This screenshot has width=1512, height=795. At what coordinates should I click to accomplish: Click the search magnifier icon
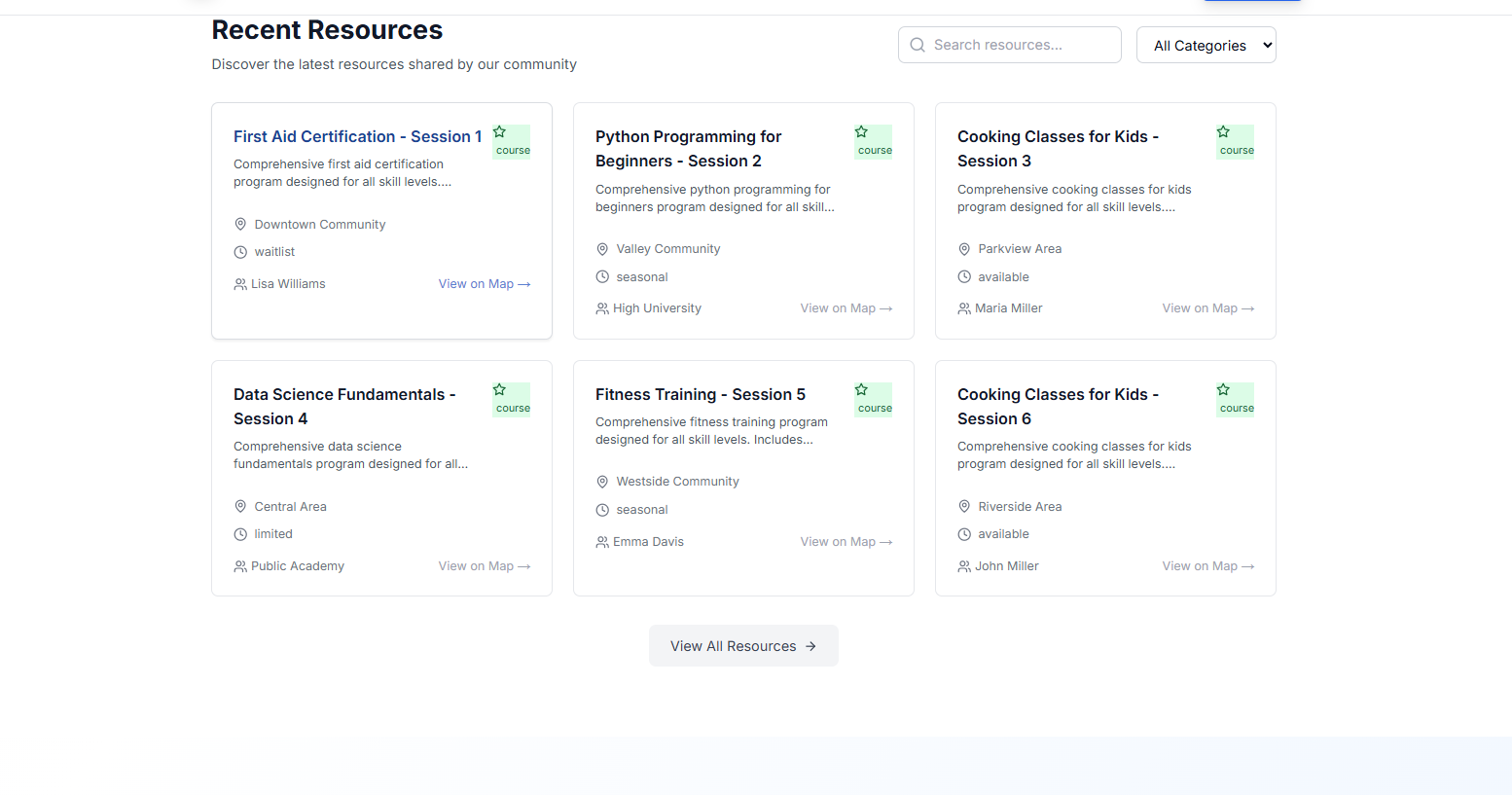[x=918, y=45]
